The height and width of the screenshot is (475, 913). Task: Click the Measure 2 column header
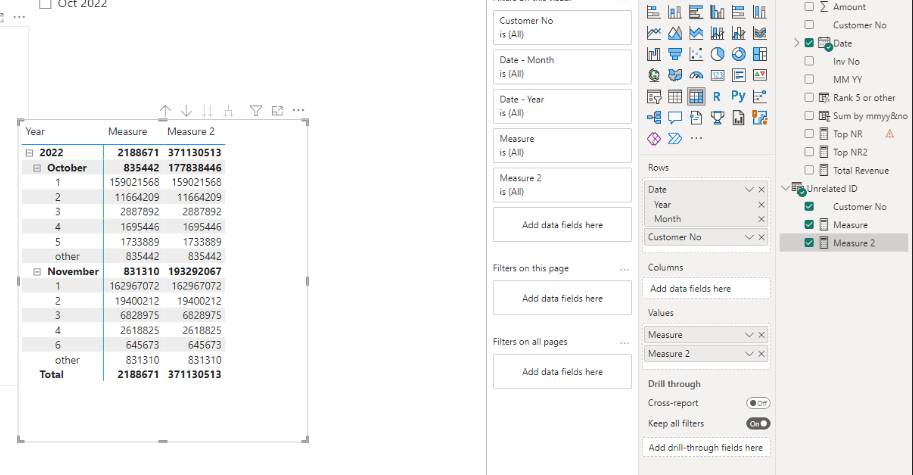point(191,132)
